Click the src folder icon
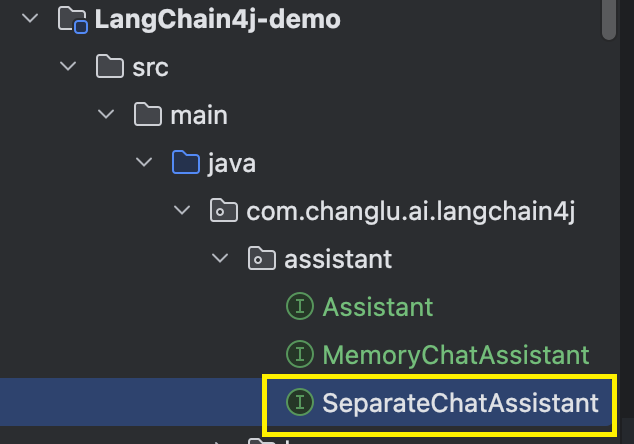The image size is (634, 444). pos(110,66)
